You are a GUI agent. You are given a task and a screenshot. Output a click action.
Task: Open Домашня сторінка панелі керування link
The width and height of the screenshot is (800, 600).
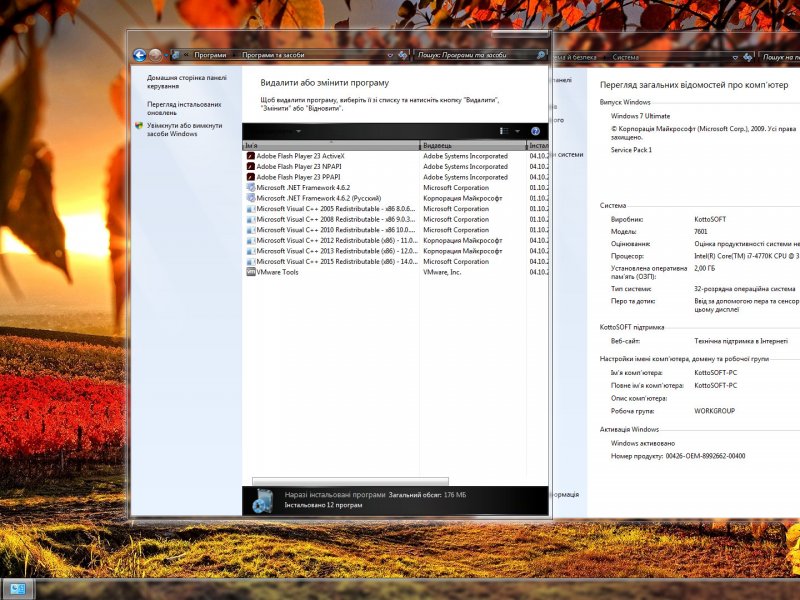tap(187, 82)
